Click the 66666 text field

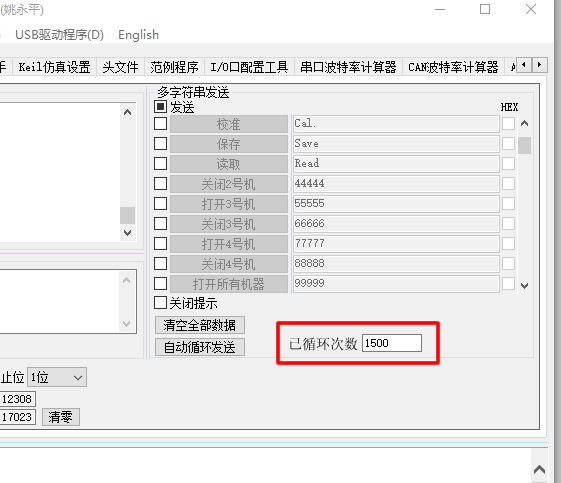point(396,224)
